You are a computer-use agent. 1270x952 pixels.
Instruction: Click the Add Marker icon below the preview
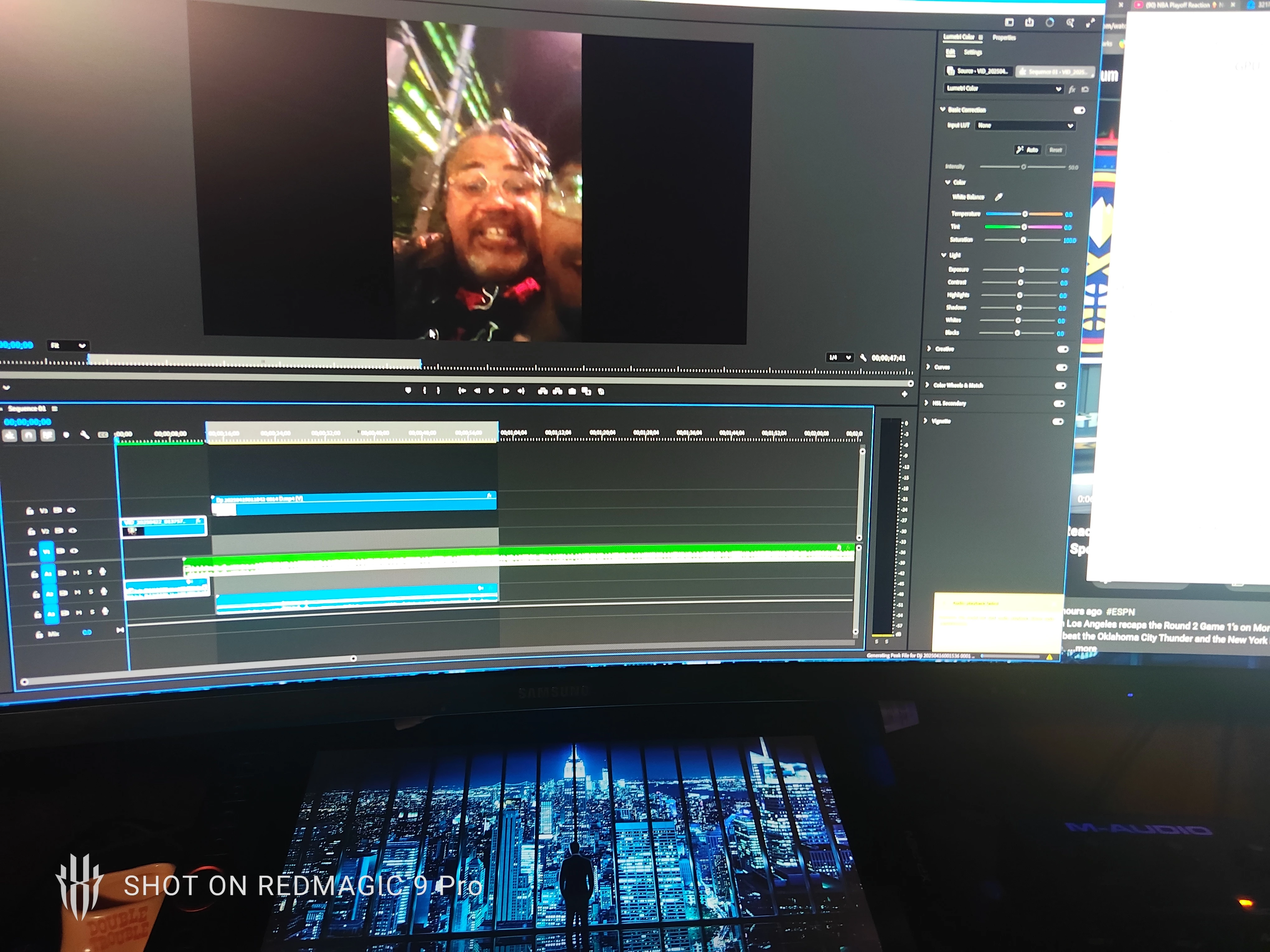click(408, 391)
